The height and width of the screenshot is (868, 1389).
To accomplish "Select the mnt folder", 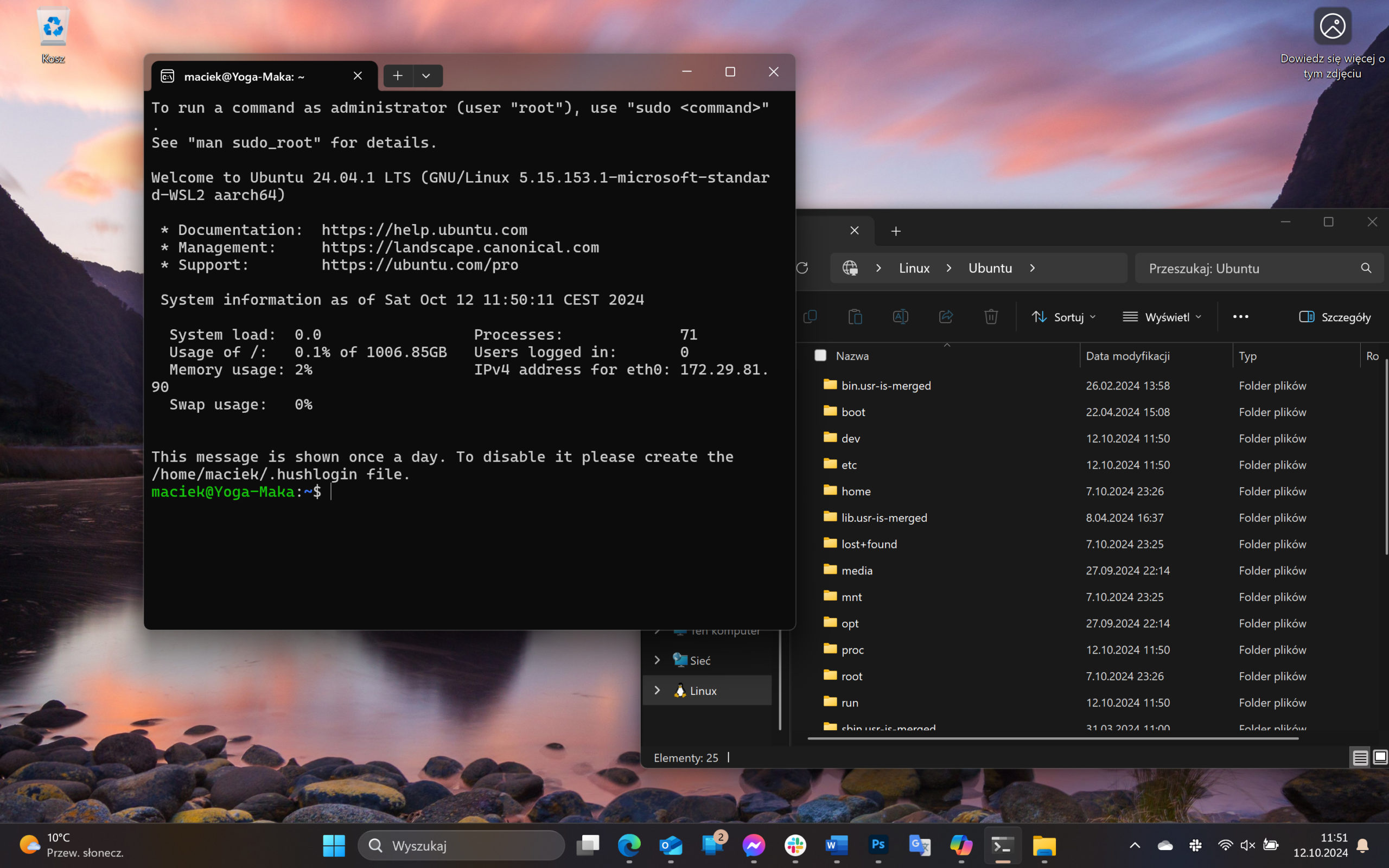I will (x=851, y=596).
